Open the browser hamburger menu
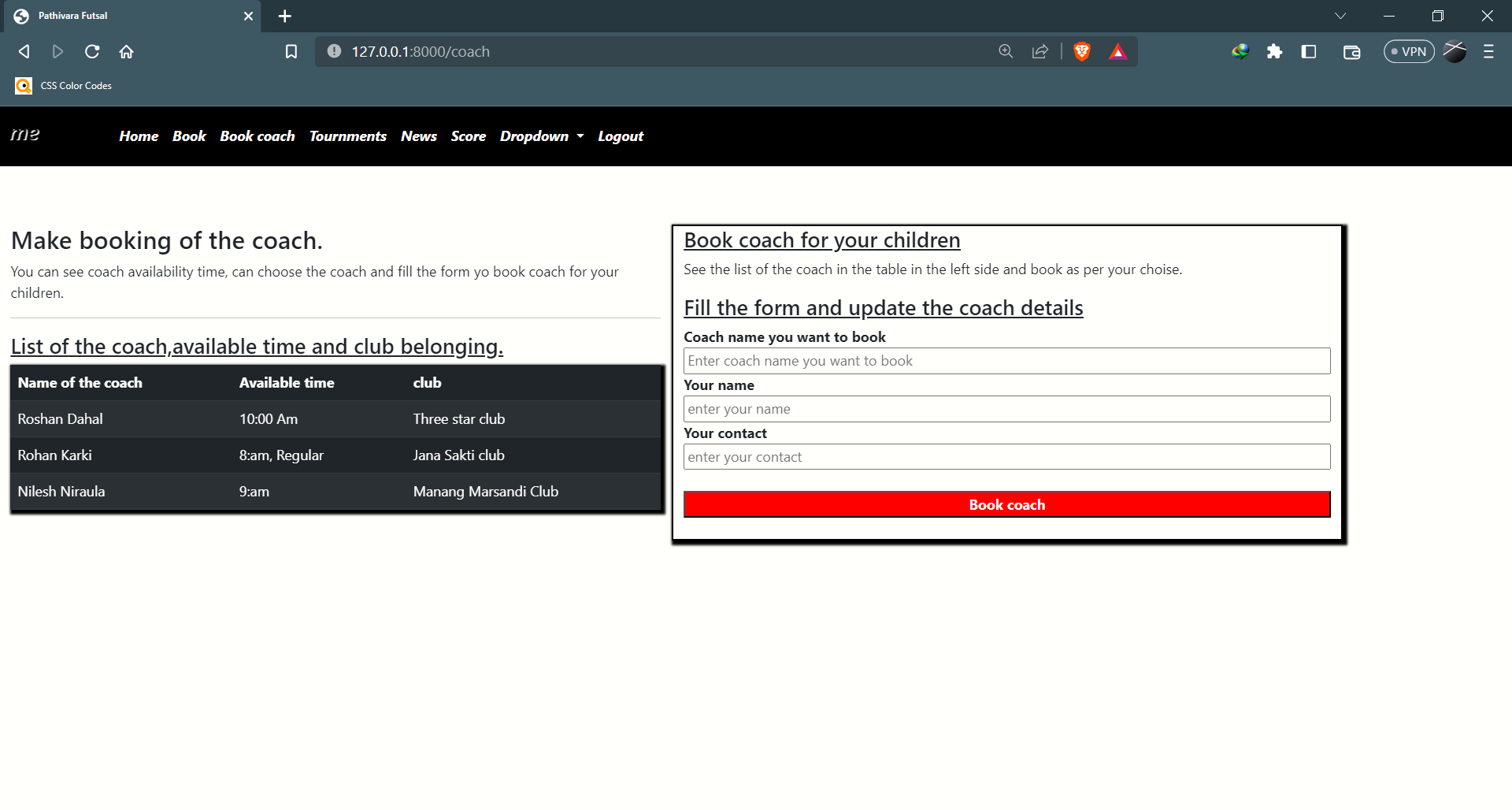The height and width of the screenshot is (810, 1512). click(x=1488, y=52)
